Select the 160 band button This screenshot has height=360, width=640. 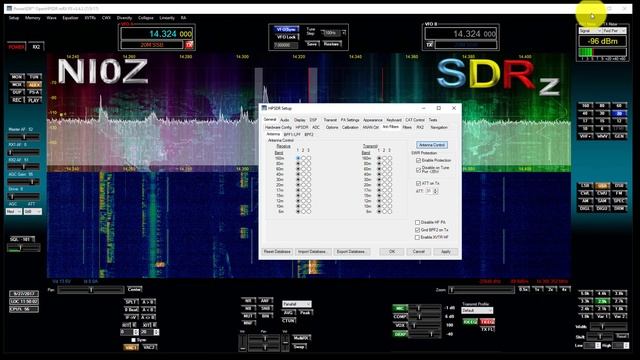(x=585, y=105)
